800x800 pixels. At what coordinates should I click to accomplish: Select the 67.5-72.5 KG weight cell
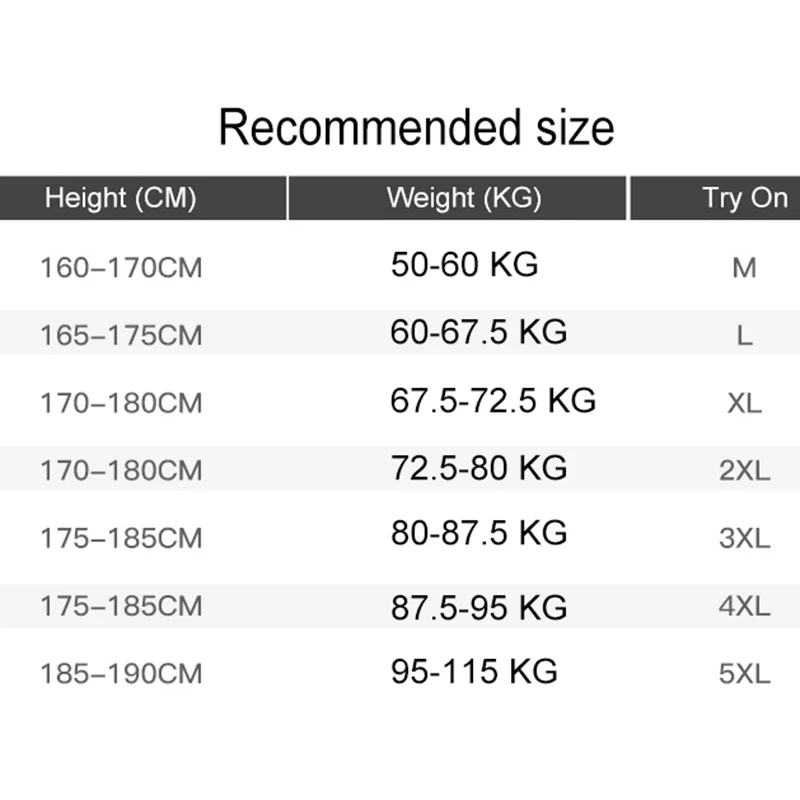click(x=493, y=400)
